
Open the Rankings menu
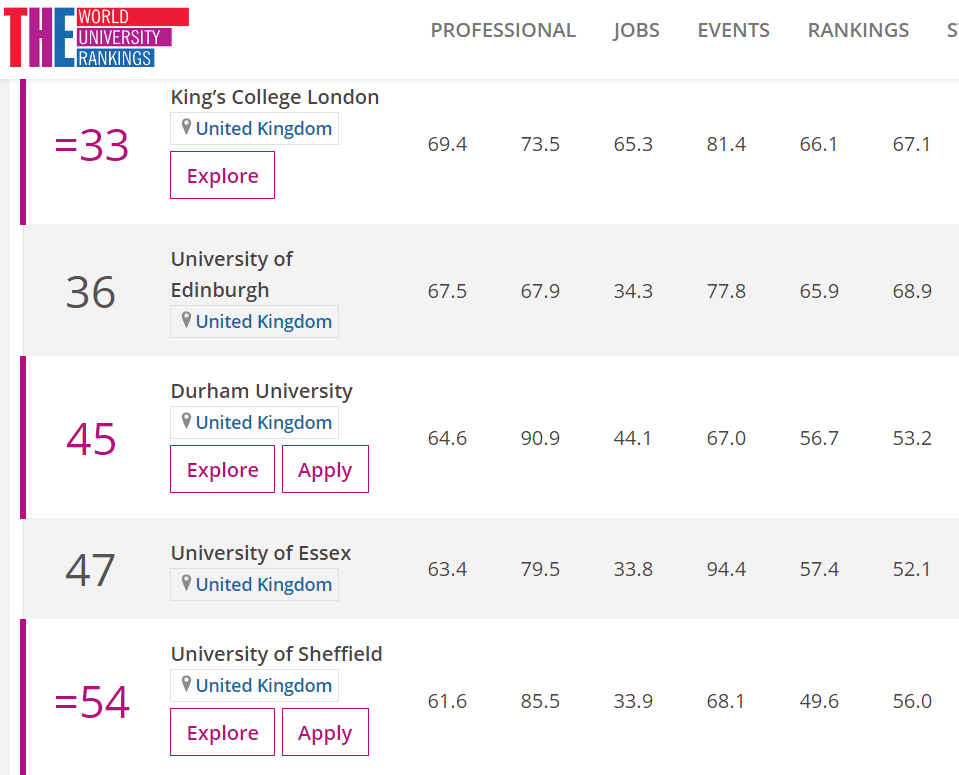click(x=858, y=30)
